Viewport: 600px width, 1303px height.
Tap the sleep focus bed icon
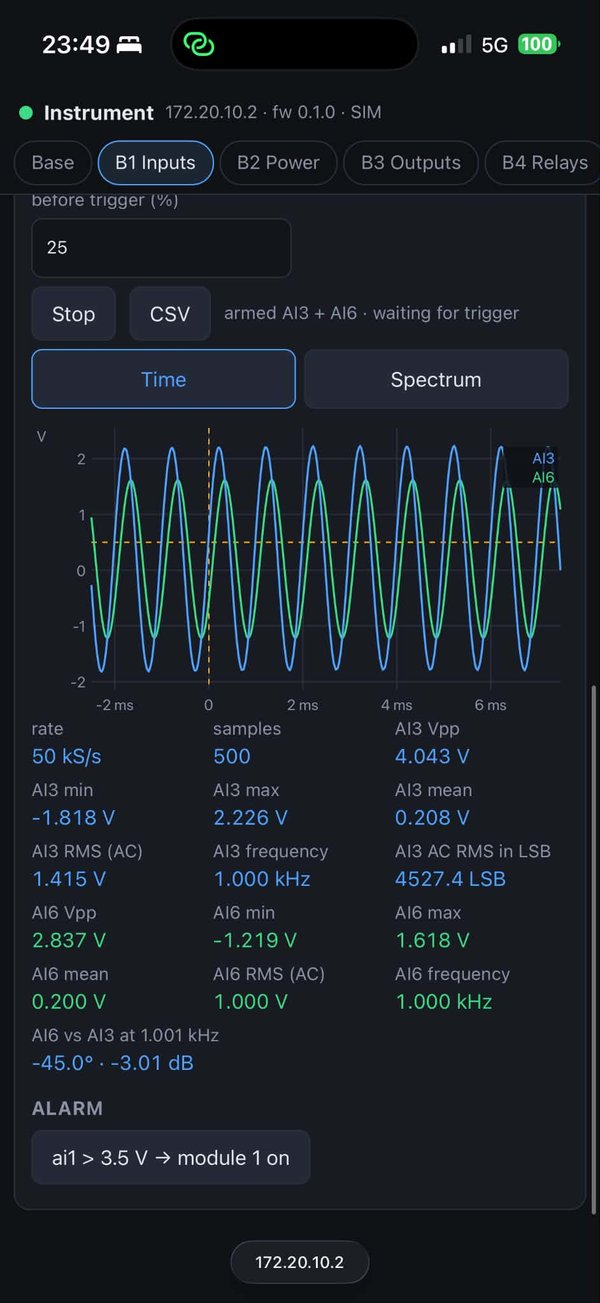click(130, 45)
